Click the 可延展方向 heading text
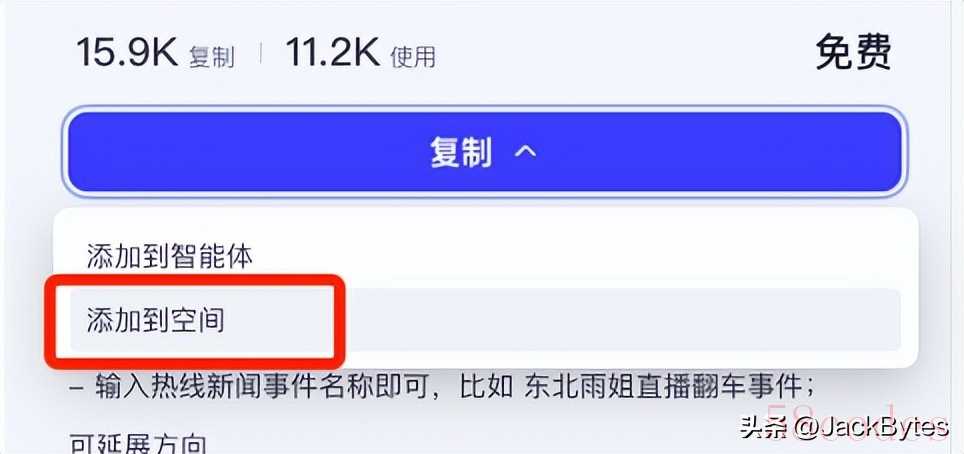Screen dimensions: 964x454 (x=138, y=445)
